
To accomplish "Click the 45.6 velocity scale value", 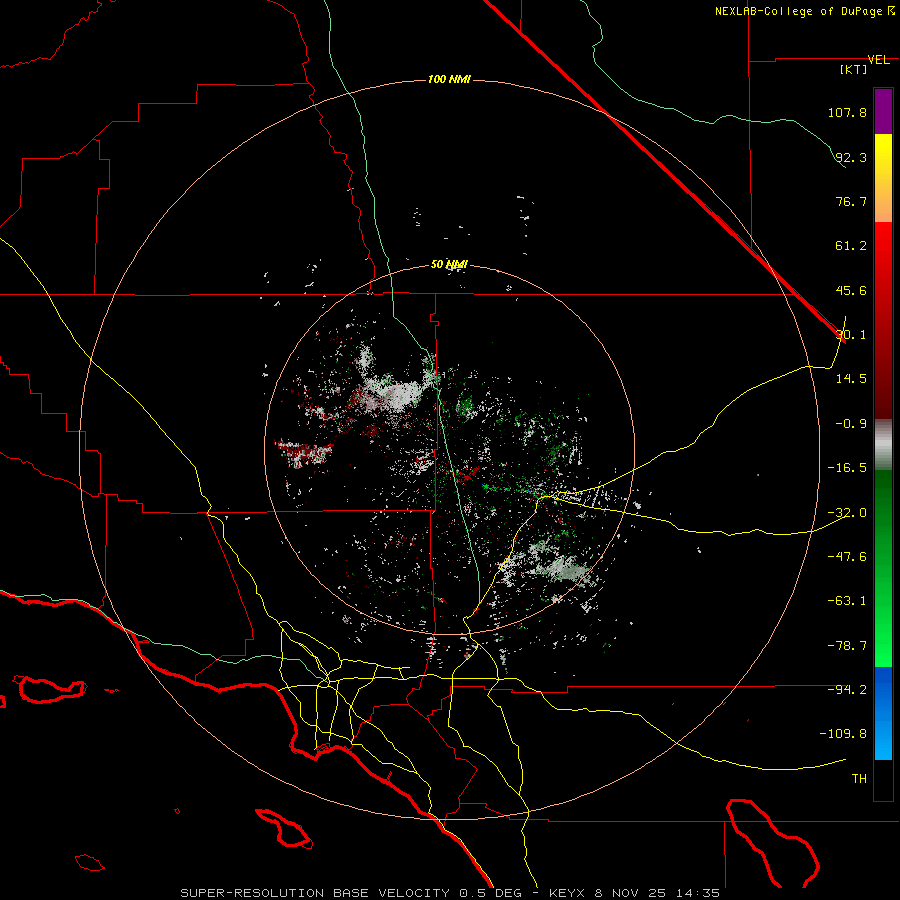I will [x=851, y=290].
